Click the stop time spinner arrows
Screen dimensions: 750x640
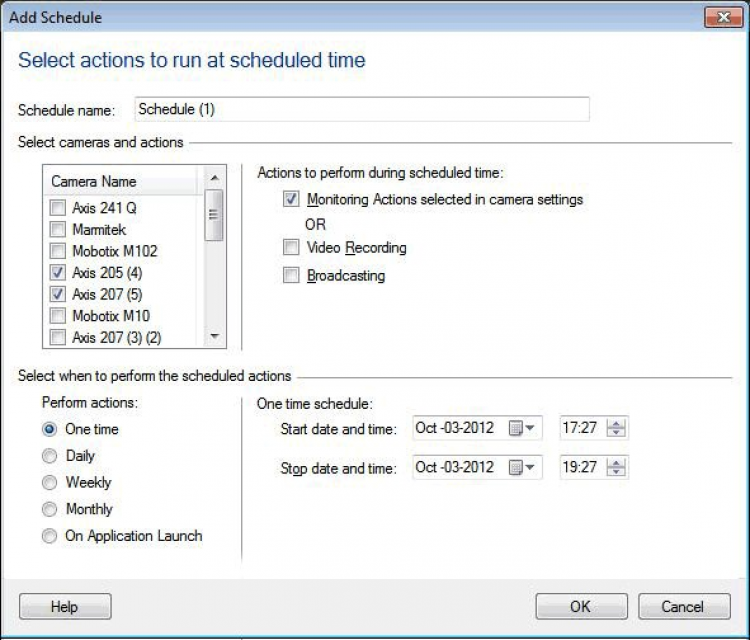(617, 468)
